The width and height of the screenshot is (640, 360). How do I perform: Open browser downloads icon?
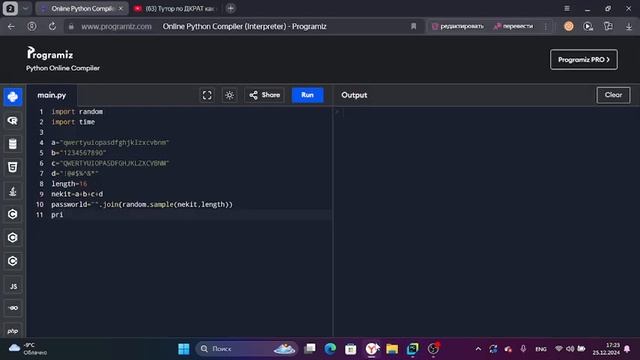(x=629, y=27)
